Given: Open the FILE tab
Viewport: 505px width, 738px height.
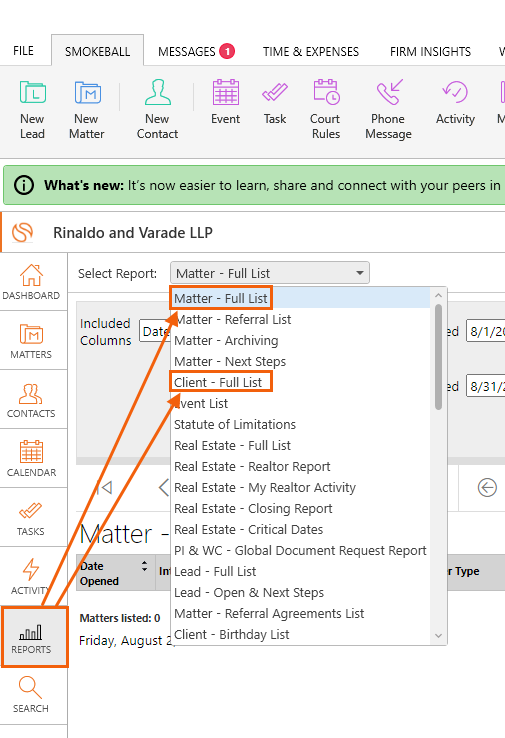Looking at the screenshot, I should (24, 51).
